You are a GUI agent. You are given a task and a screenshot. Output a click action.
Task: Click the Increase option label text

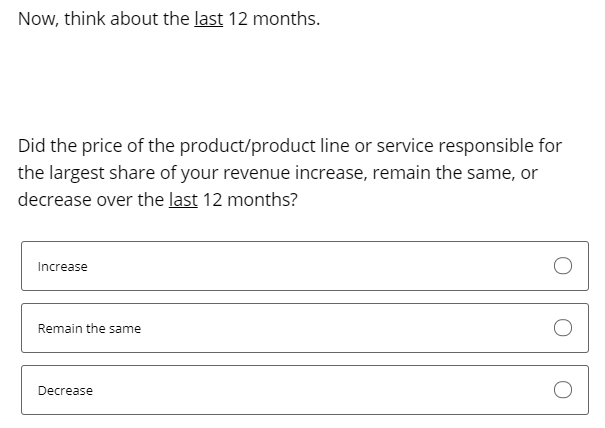(63, 267)
